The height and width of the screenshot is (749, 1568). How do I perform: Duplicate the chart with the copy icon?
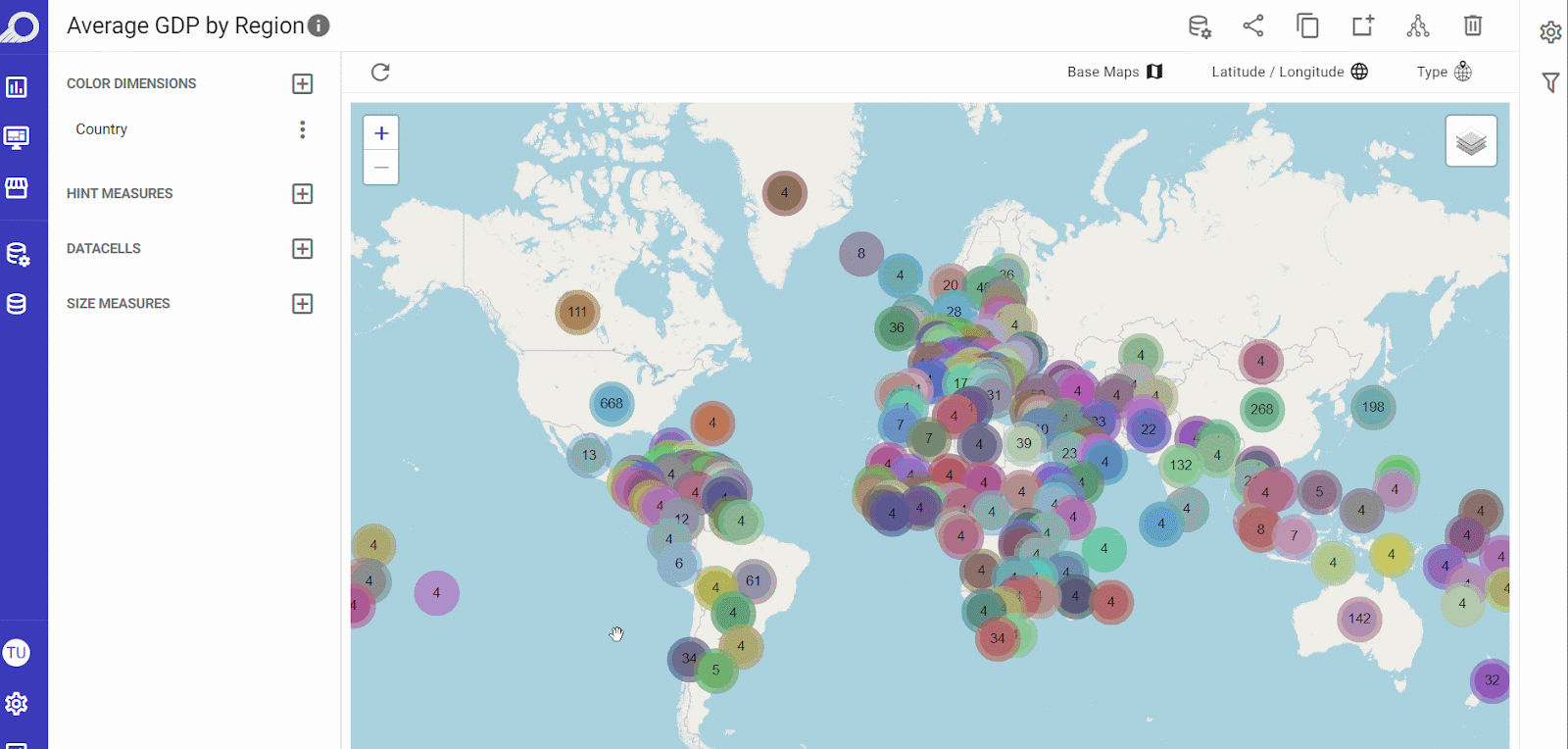pyautogui.click(x=1307, y=25)
